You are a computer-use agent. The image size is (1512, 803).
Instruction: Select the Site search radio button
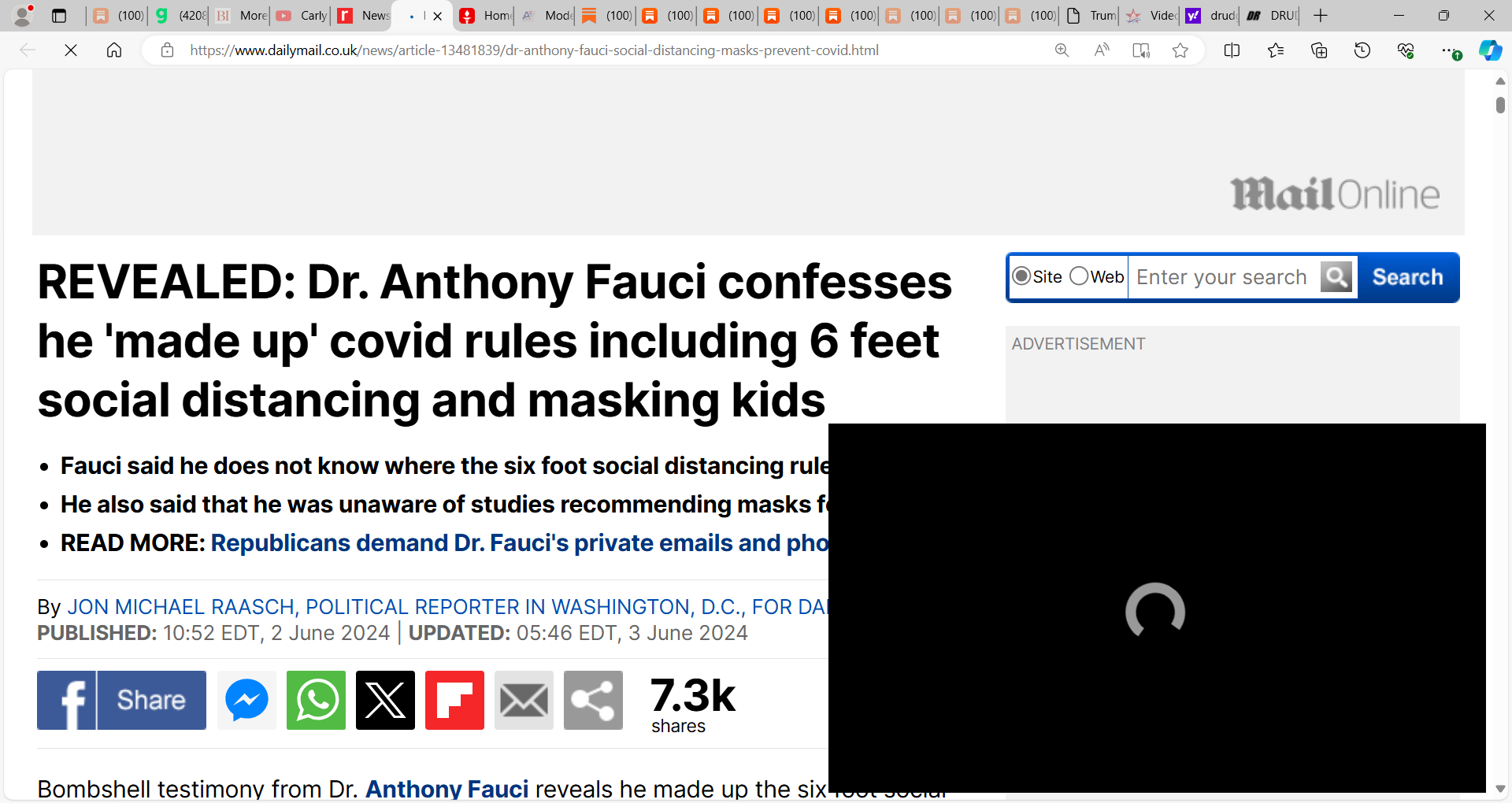tap(1021, 276)
